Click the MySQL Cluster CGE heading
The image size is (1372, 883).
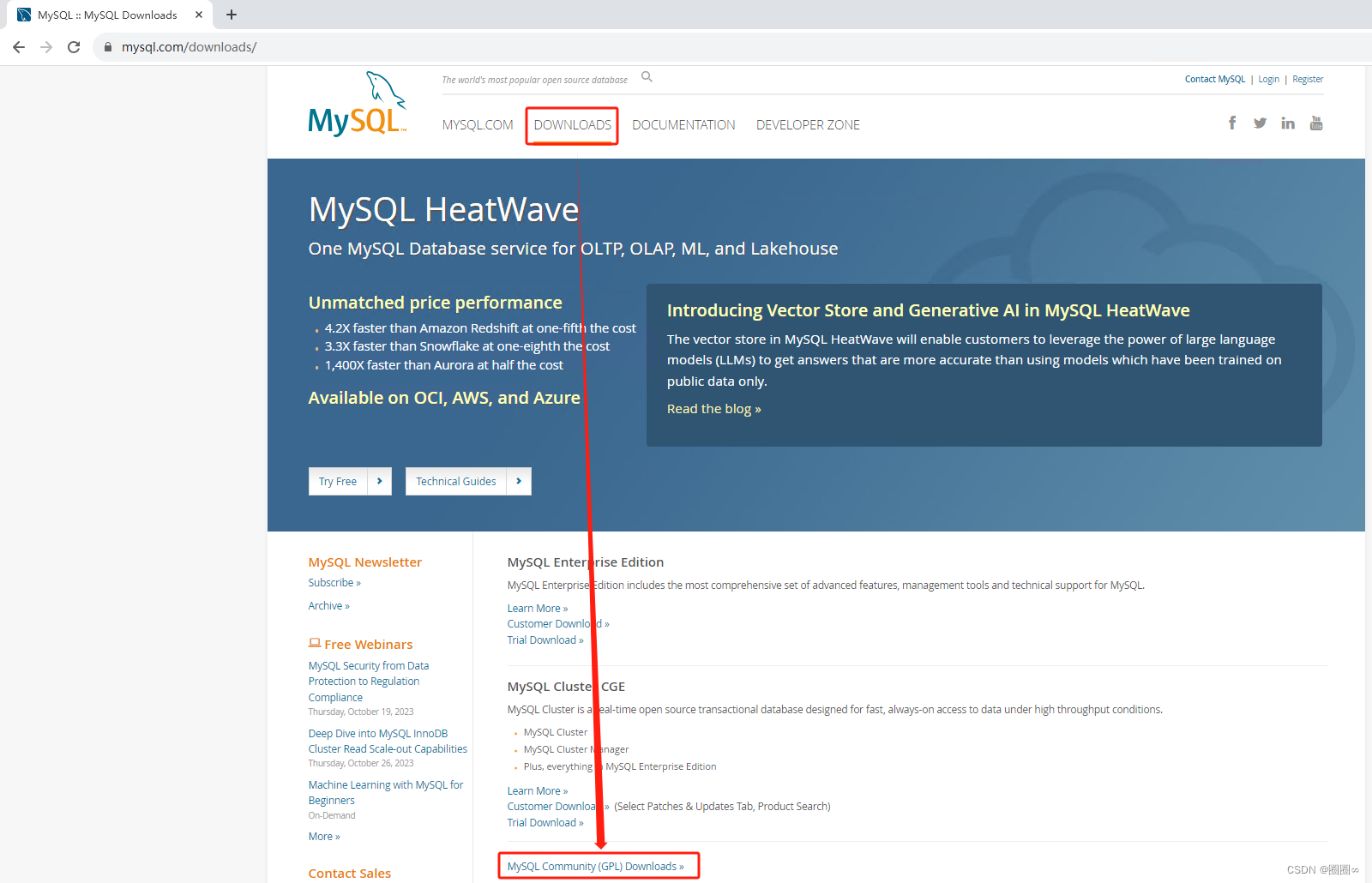(566, 687)
